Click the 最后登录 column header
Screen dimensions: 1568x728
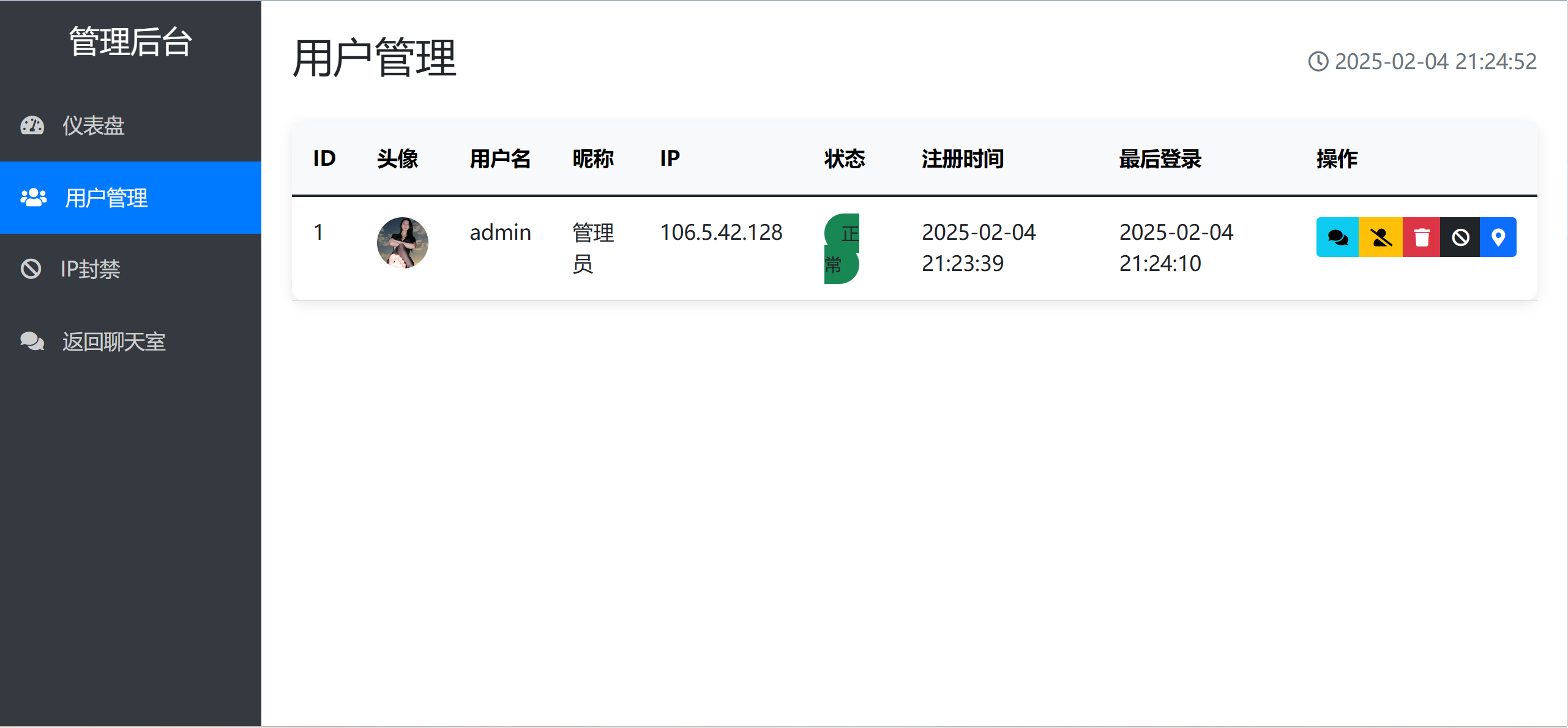[x=1160, y=159]
